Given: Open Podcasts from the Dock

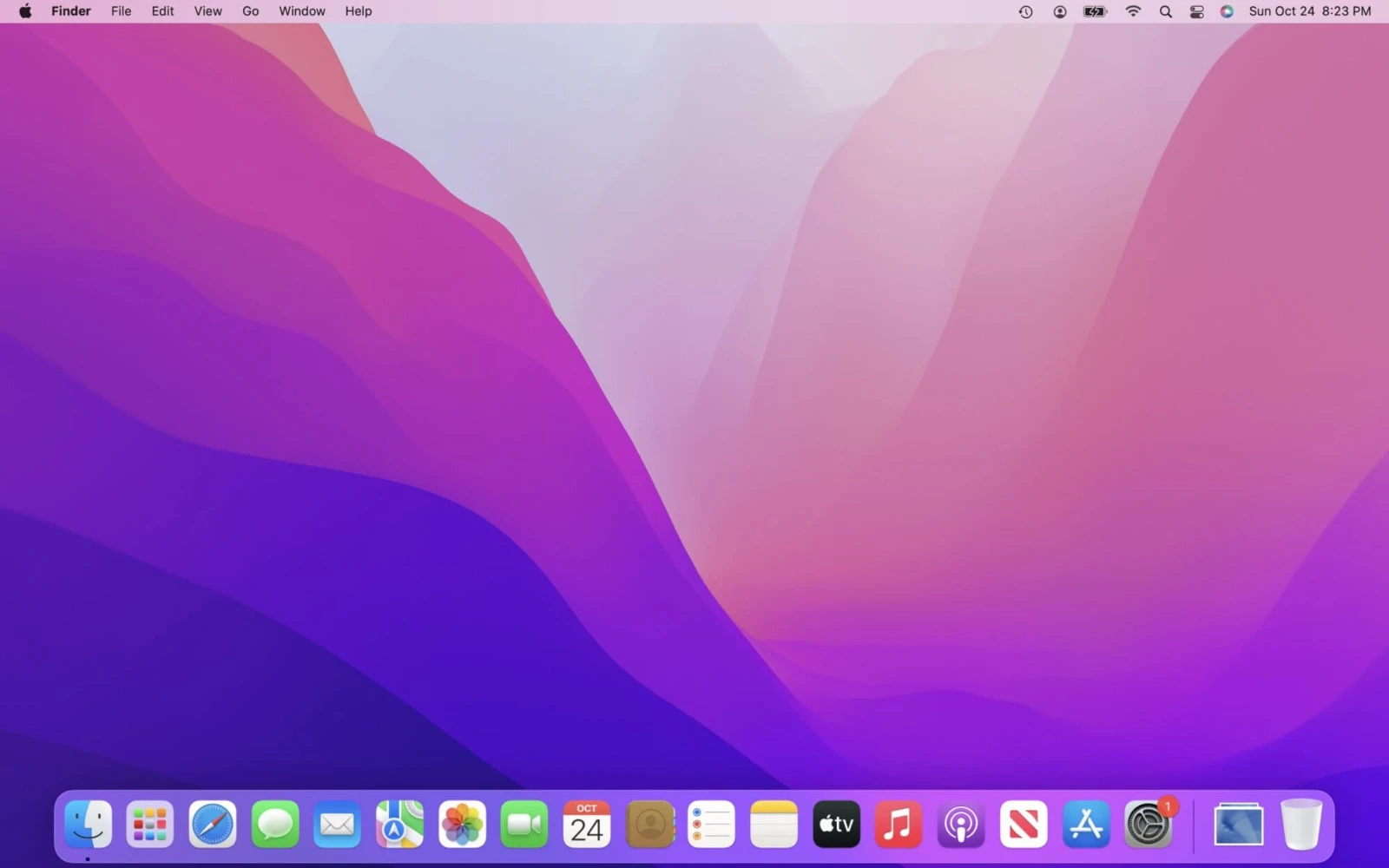Looking at the screenshot, I should (x=961, y=825).
